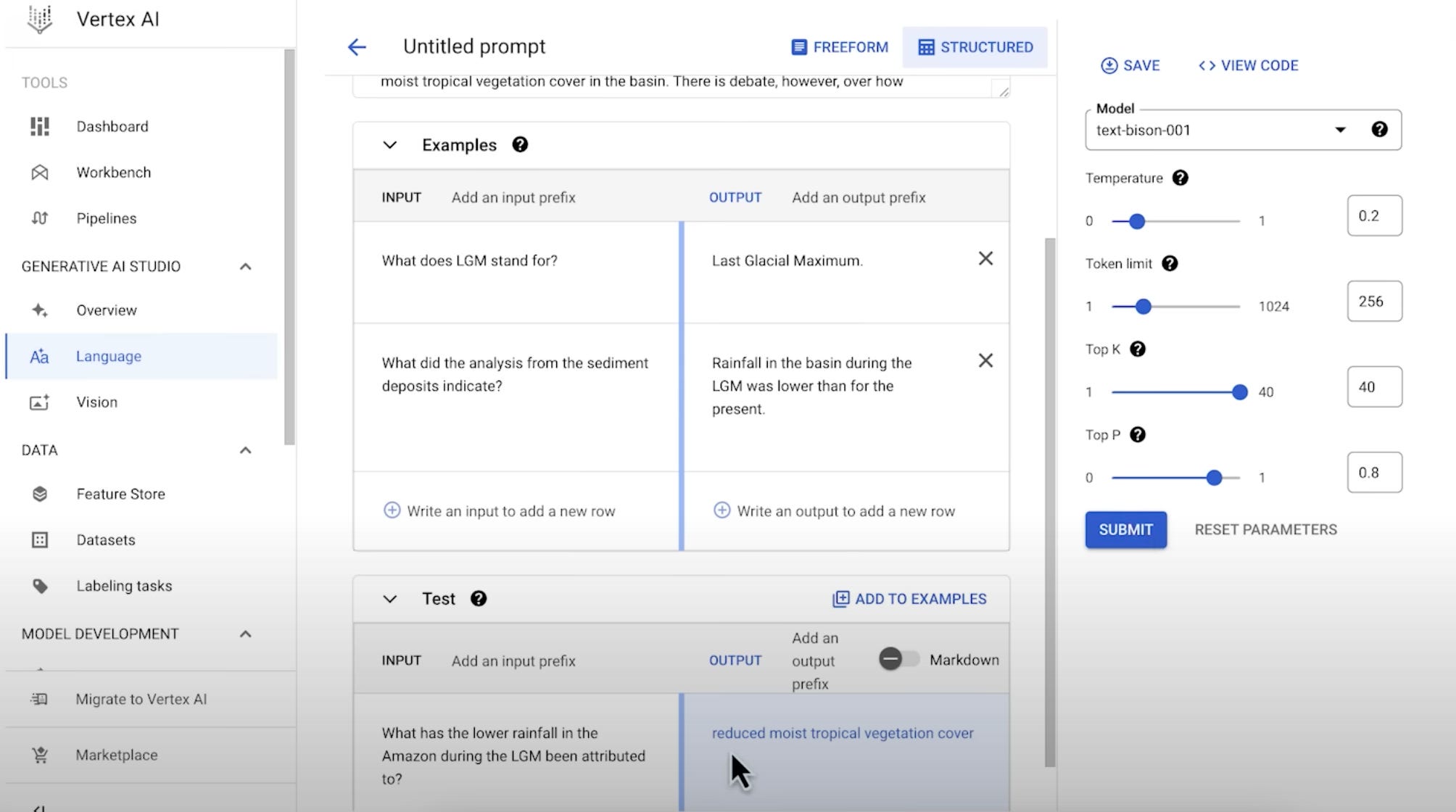Switch to the Freeform tab
Viewport: 1456px width, 812px height.
(x=840, y=47)
